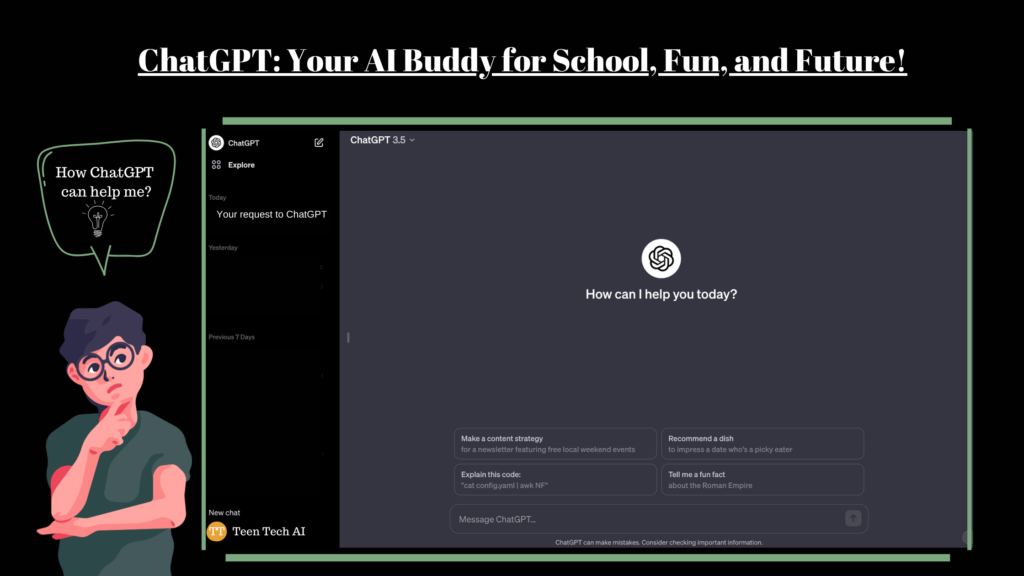Screen dimensions: 1024x576
Task: Open the Explore GPTs page
Action: coord(241,165)
